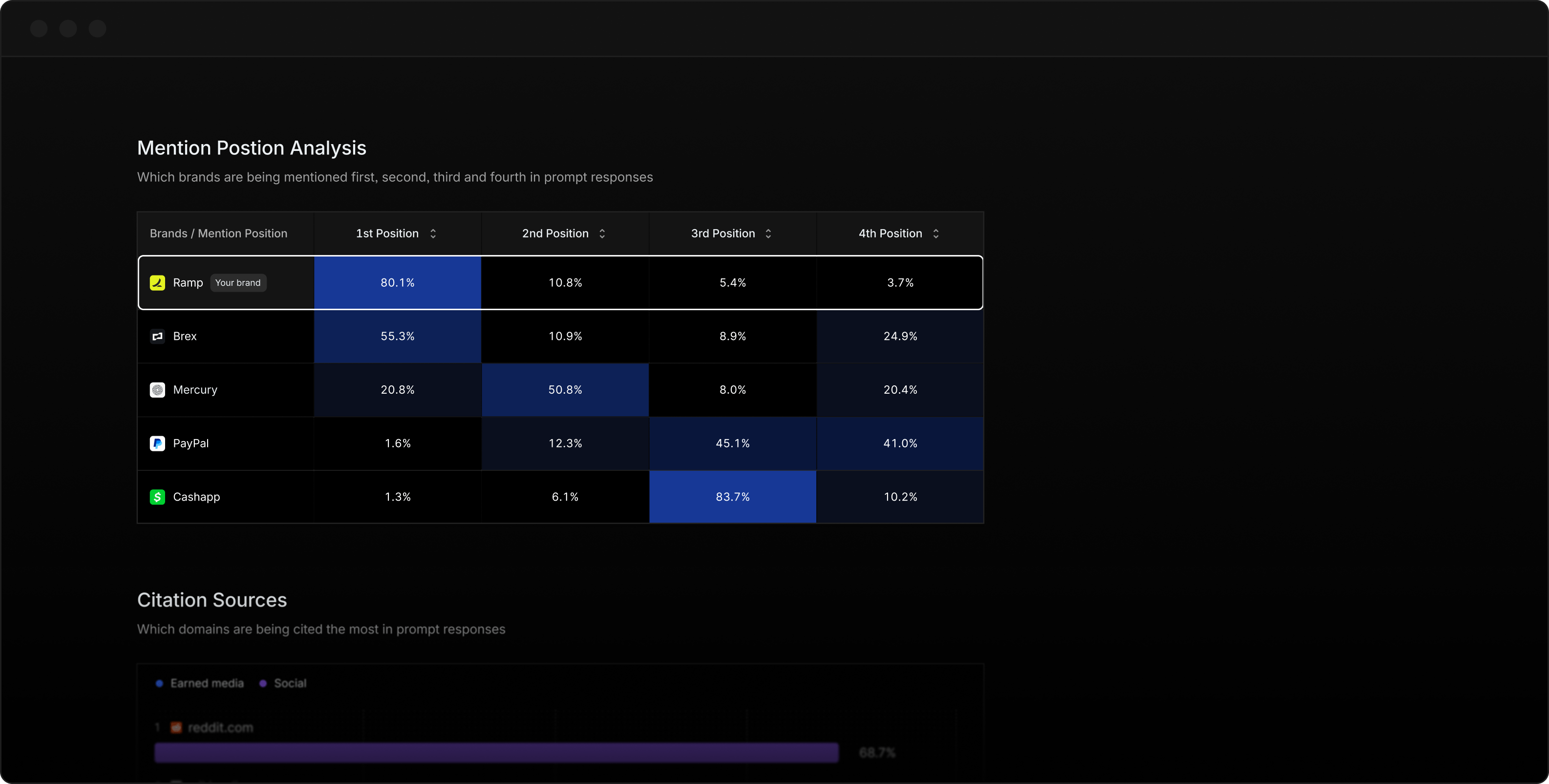Click the purple reddit.com citation bar
This screenshot has height=784, width=1549.
(x=497, y=753)
